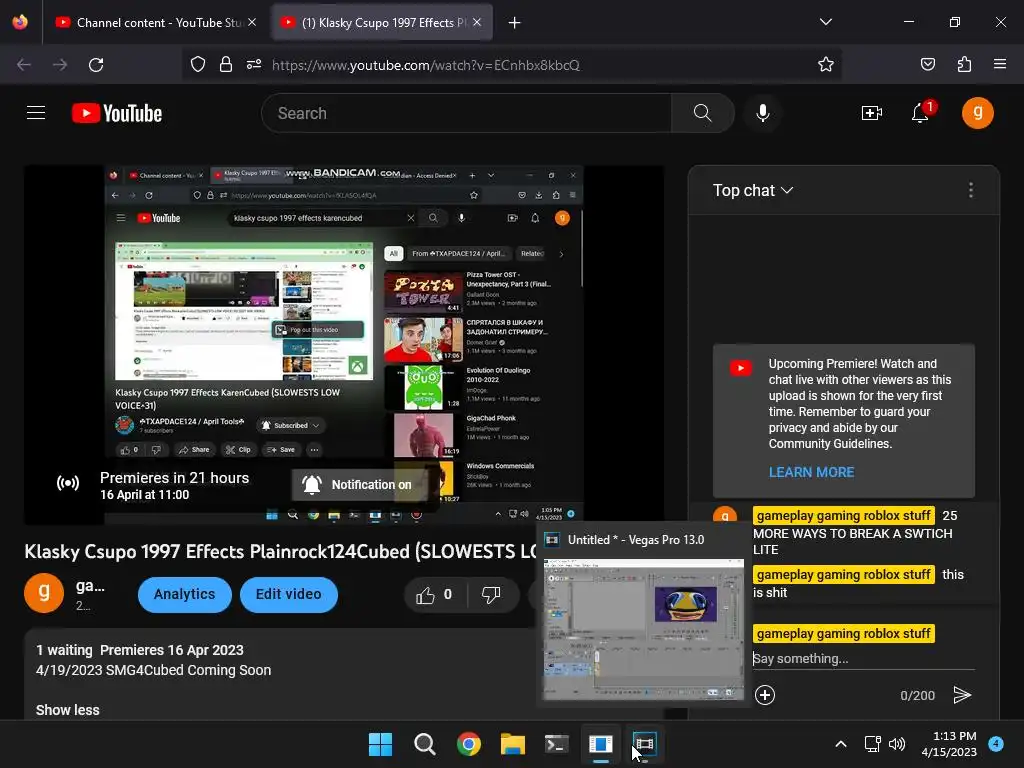Click the Edit video button
Screen dimensions: 1024x768
tap(289, 594)
